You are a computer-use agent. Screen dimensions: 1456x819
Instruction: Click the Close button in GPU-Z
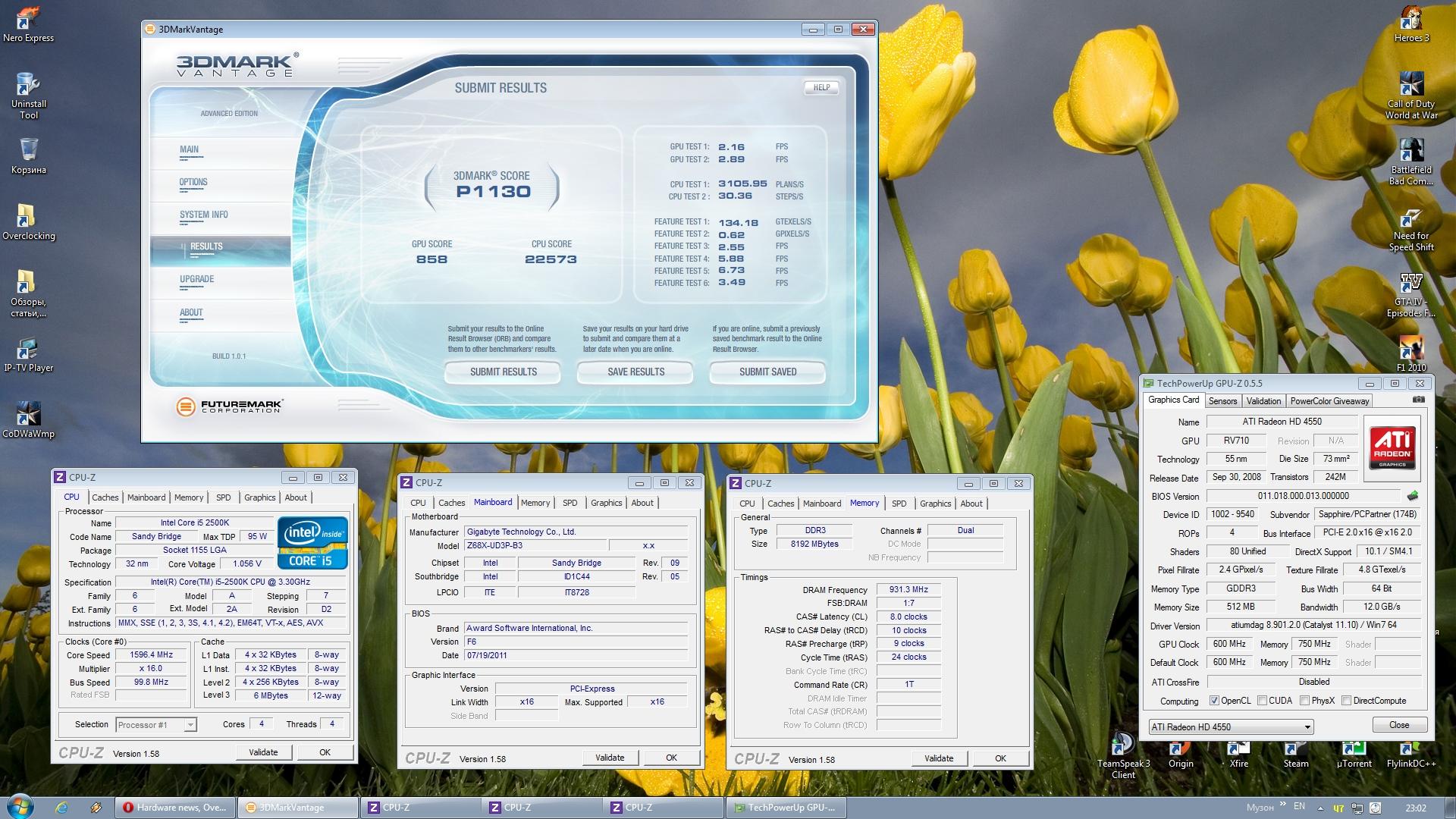pyautogui.click(x=1399, y=725)
